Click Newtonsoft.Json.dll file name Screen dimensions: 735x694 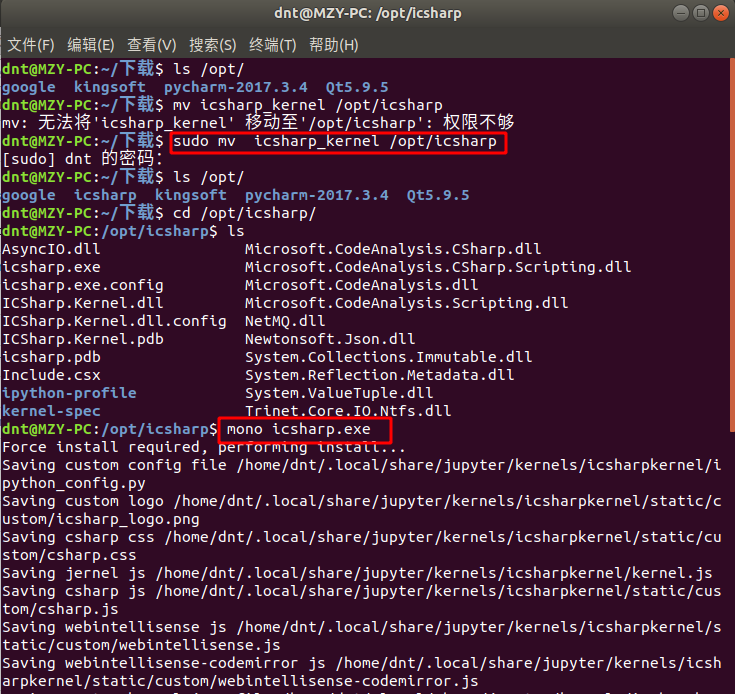pyautogui.click(x=330, y=339)
